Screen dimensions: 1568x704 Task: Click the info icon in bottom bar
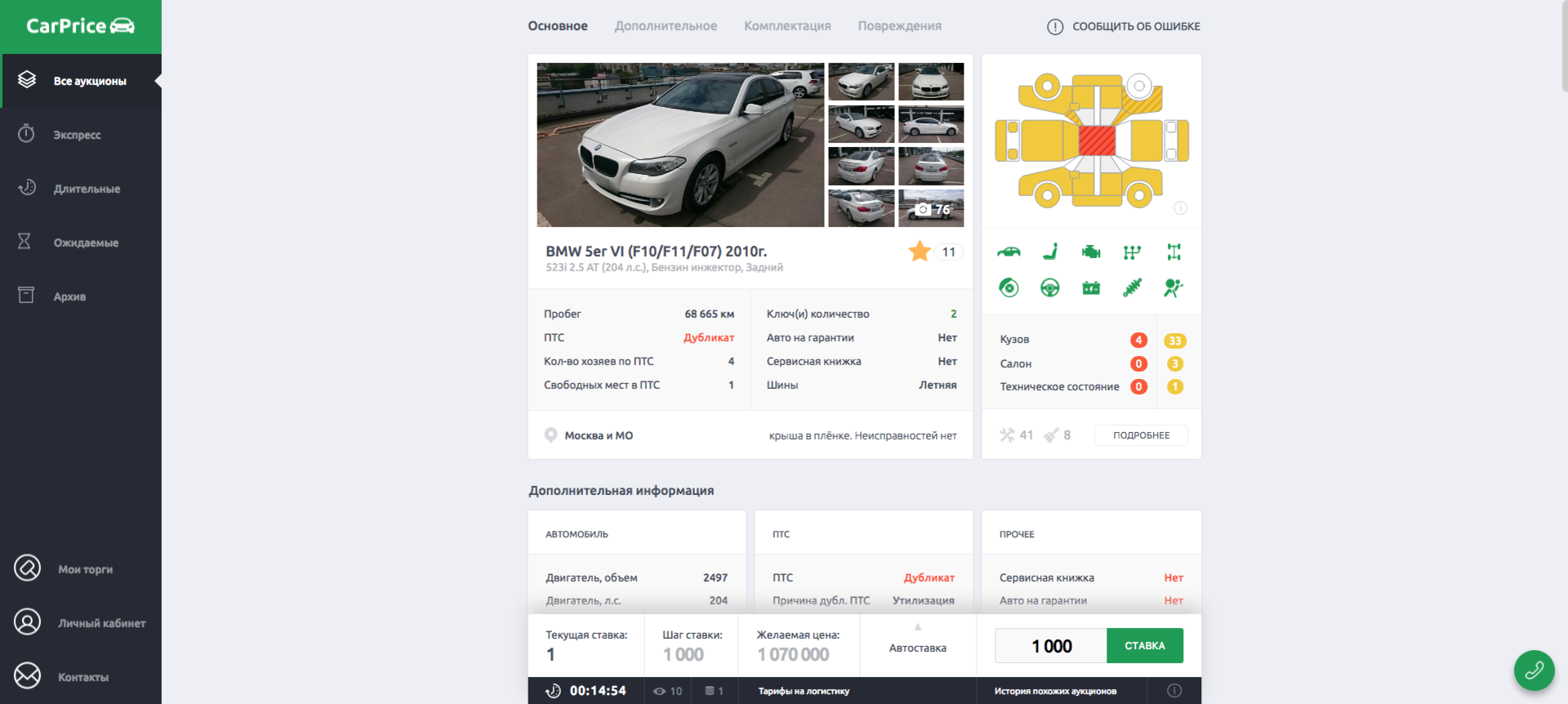1174,691
